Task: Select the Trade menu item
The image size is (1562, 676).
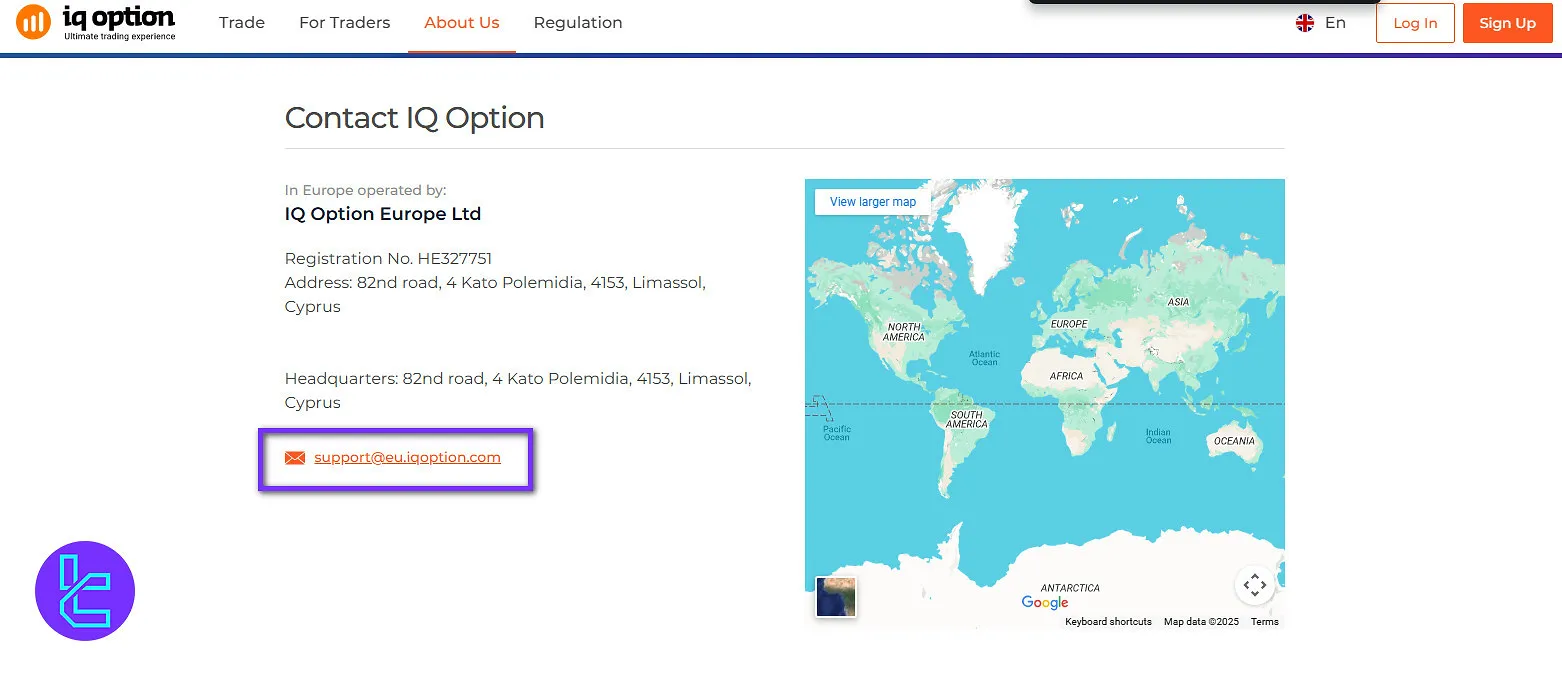Action: pyautogui.click(x=241, y=22)
